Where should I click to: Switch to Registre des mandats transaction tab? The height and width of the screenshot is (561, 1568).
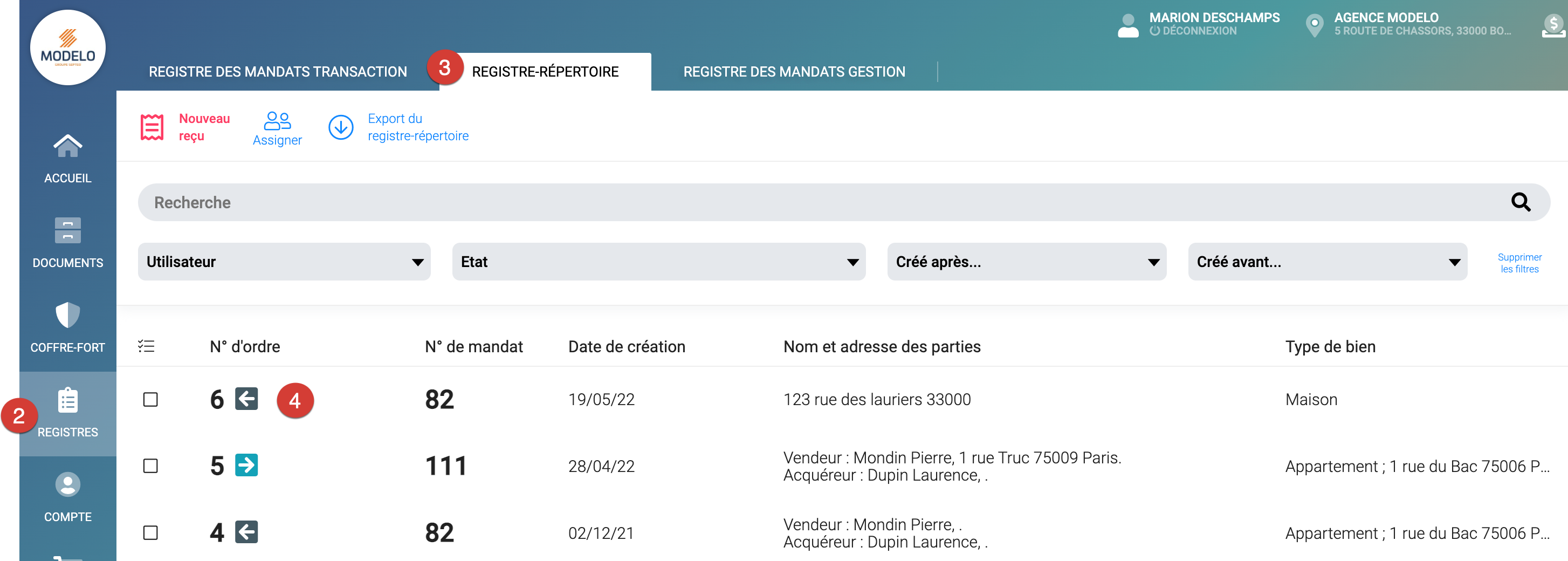pyautogui.click(x=278, y=72)
